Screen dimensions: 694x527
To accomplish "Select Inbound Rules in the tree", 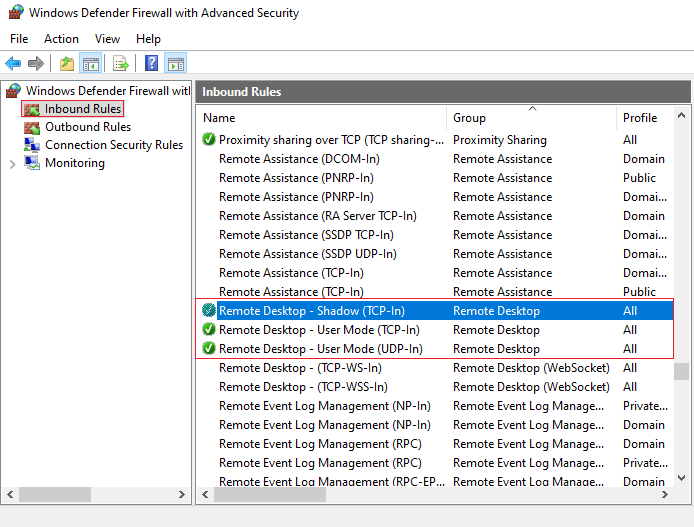I will click(83, 109).
